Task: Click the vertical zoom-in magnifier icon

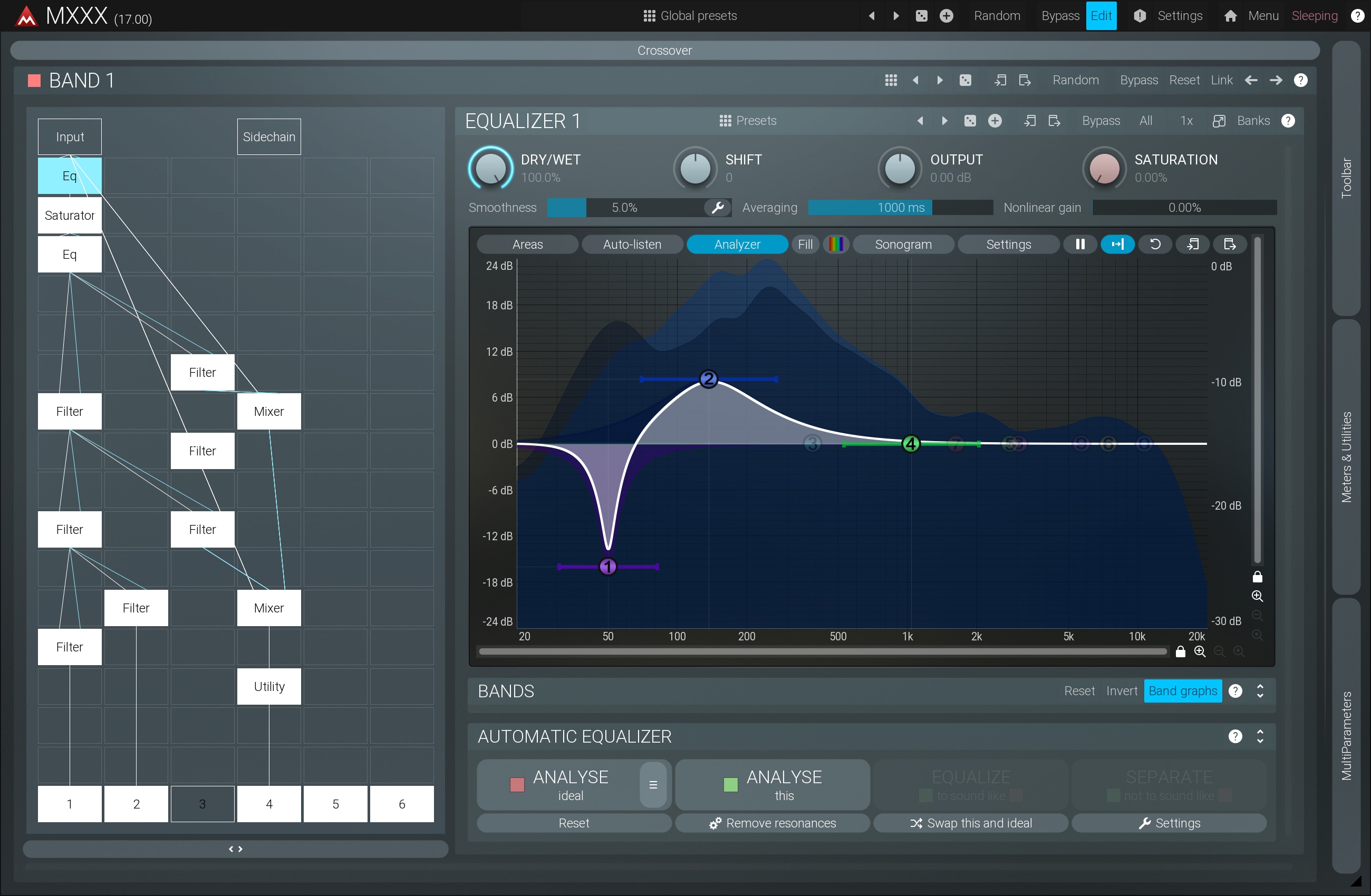Action: [1257, 596]
